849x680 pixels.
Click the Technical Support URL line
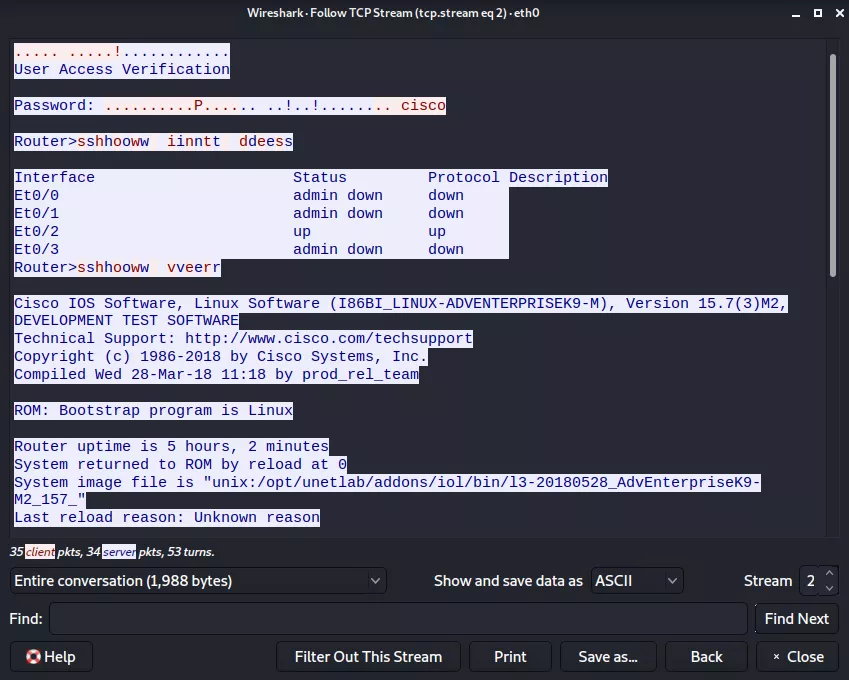pyautogui.click(x=243, y=339)
